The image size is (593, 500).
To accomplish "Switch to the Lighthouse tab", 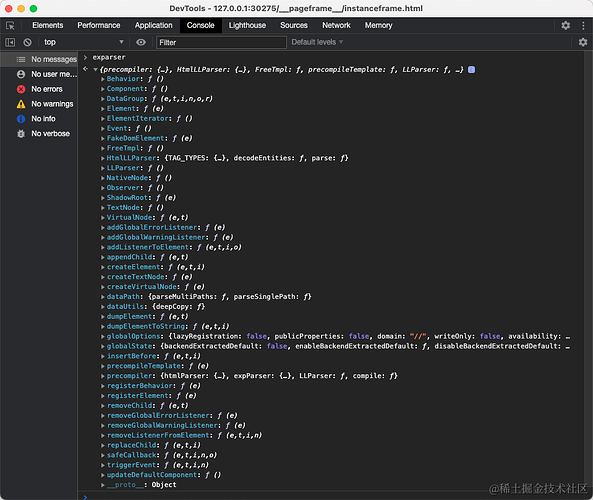I will 247,25.
